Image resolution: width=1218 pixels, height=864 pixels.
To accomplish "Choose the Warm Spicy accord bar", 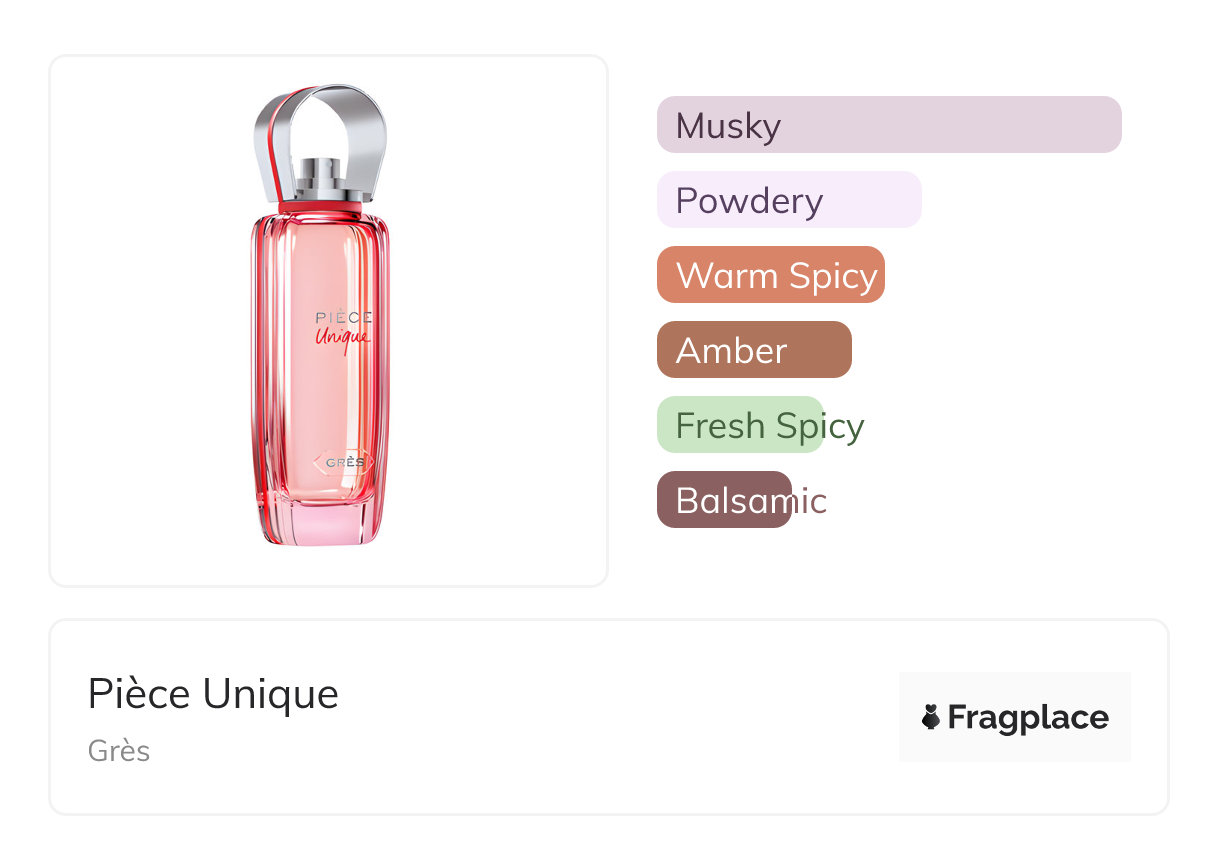I will tap(770, 275).
